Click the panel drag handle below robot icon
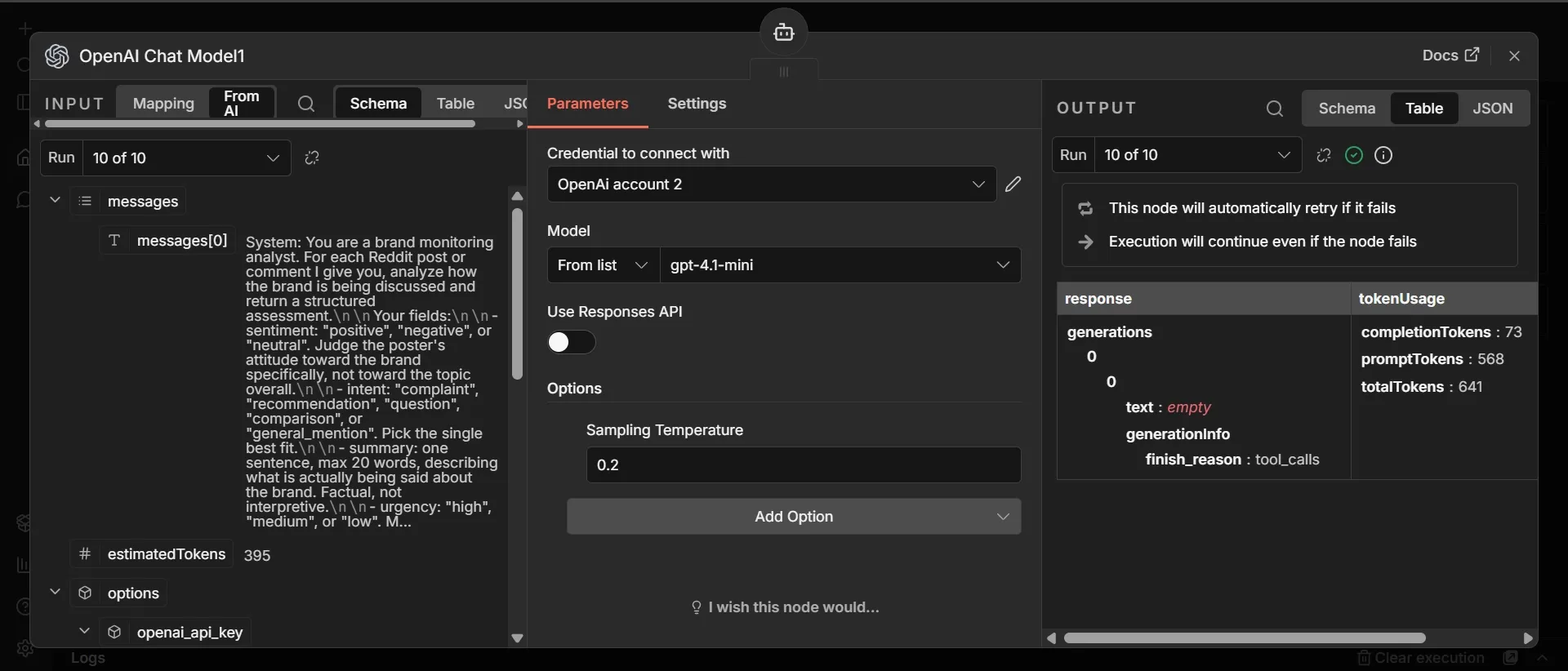The width and height of the screenshot is (1568, 671). 784,72
